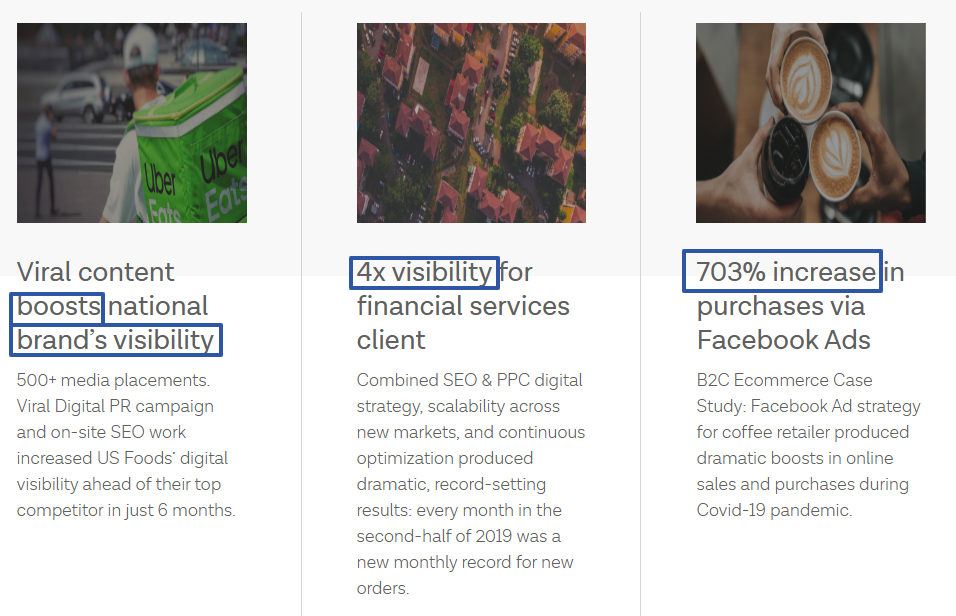Open the coffee cups toast image

[x=811, y=123]
